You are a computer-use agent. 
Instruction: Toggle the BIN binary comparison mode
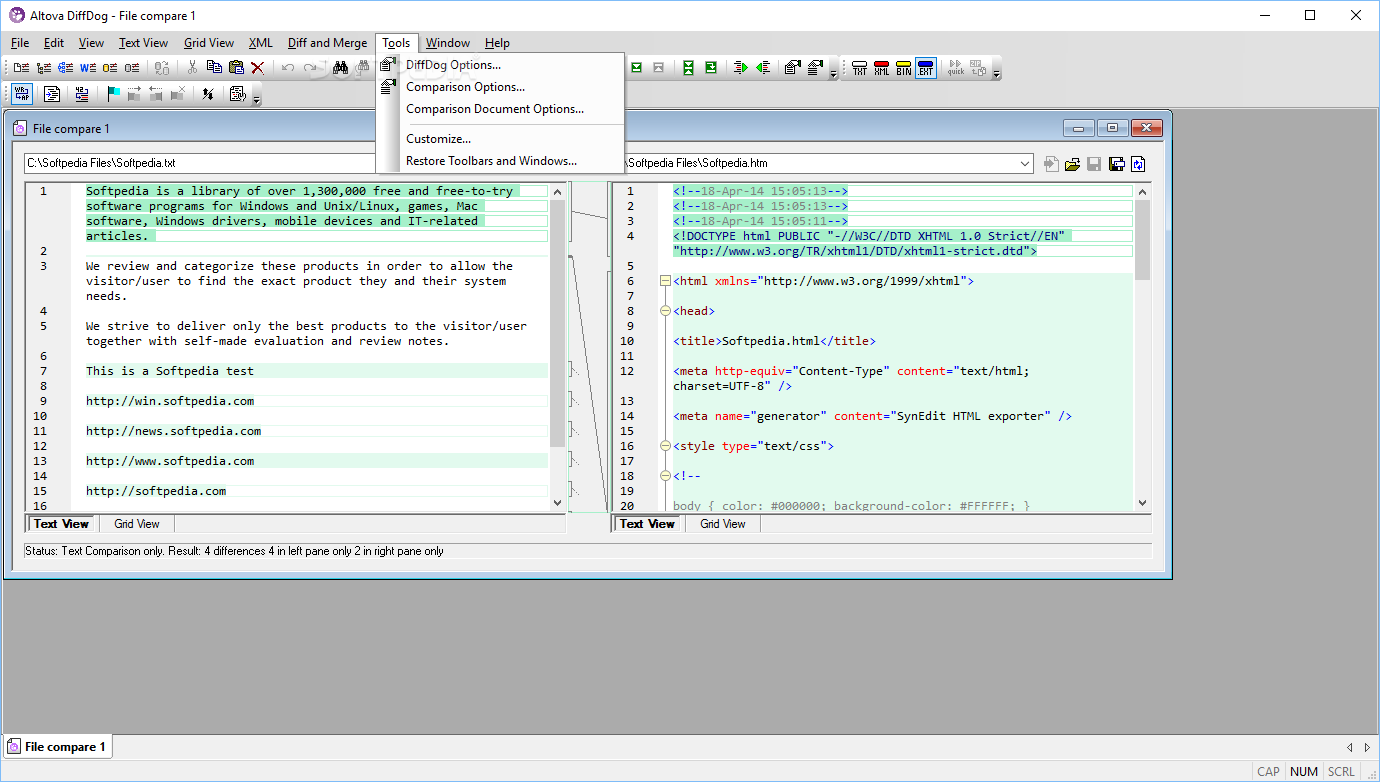click(903, 68)
